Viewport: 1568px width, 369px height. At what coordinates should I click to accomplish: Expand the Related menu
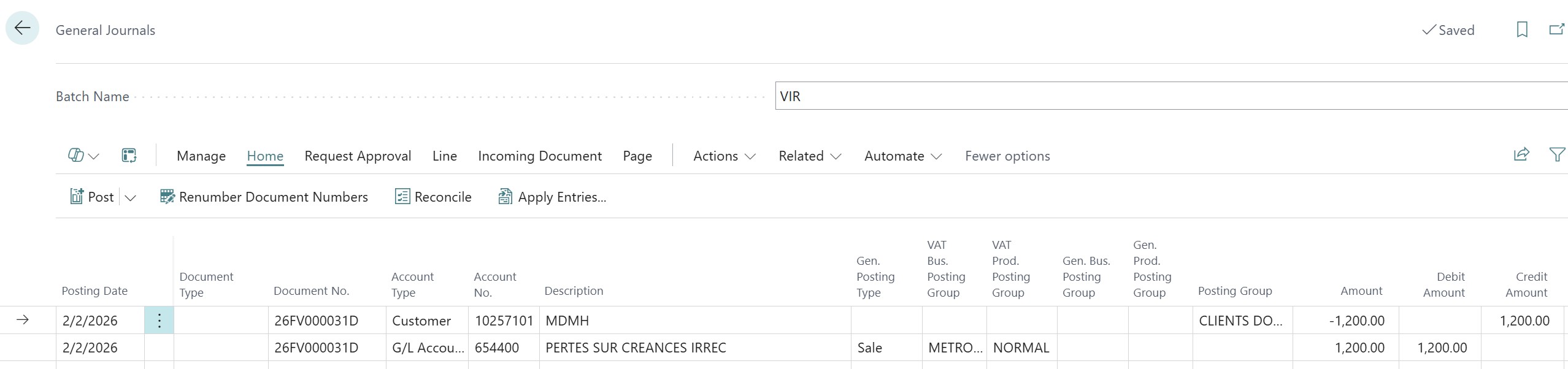click(x=809, y=156)
